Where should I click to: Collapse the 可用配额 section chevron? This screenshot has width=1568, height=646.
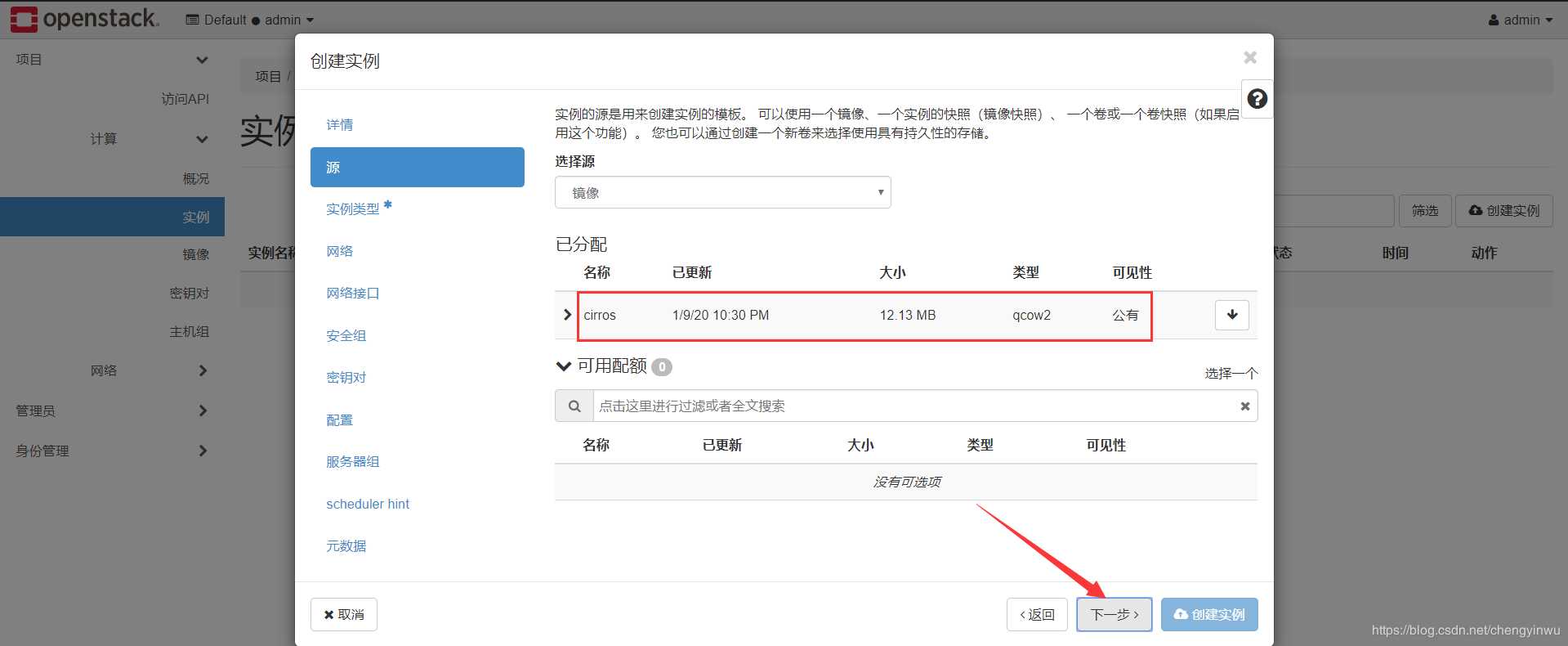click(x=563, y=366)
